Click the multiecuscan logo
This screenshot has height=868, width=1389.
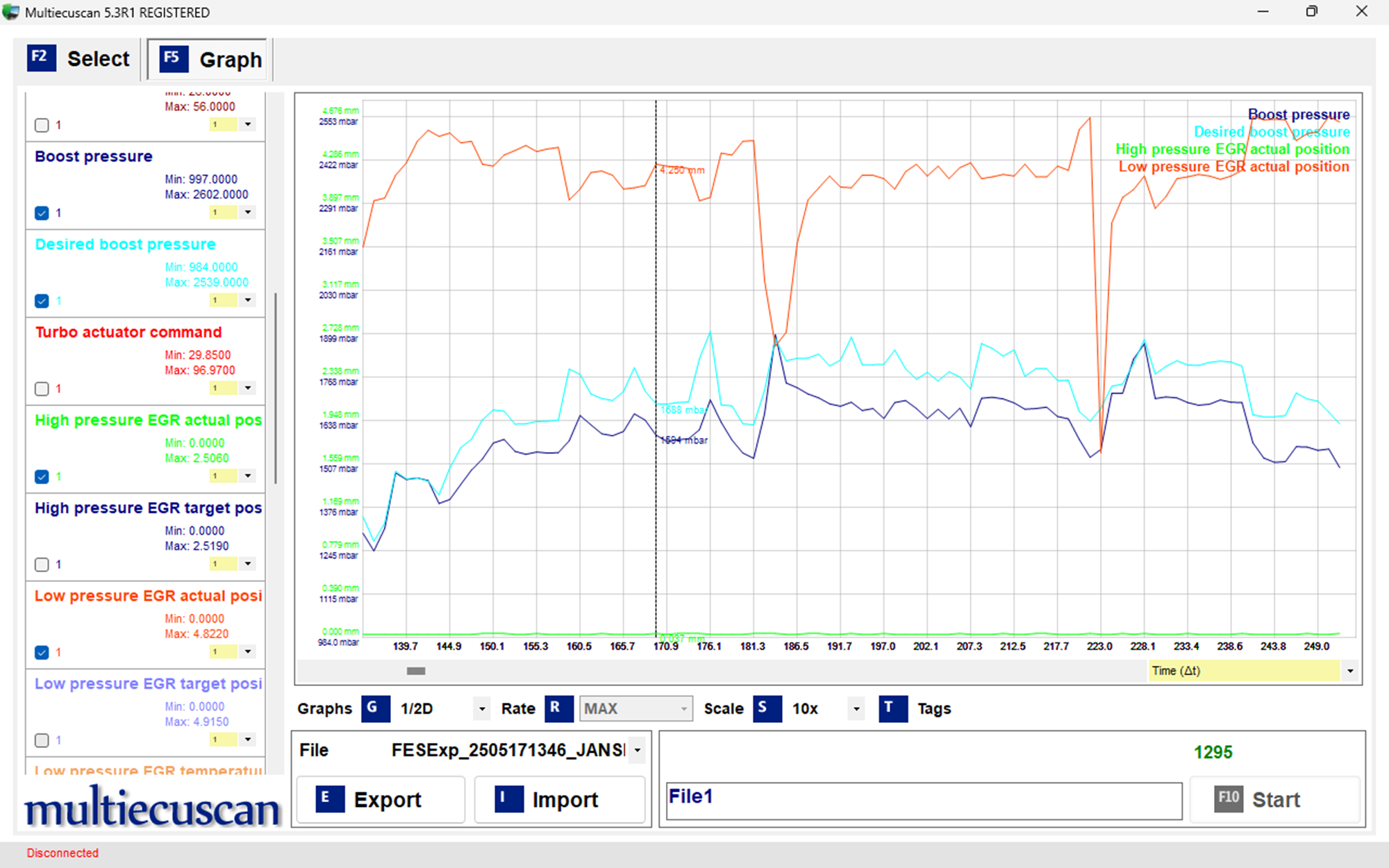151,807
